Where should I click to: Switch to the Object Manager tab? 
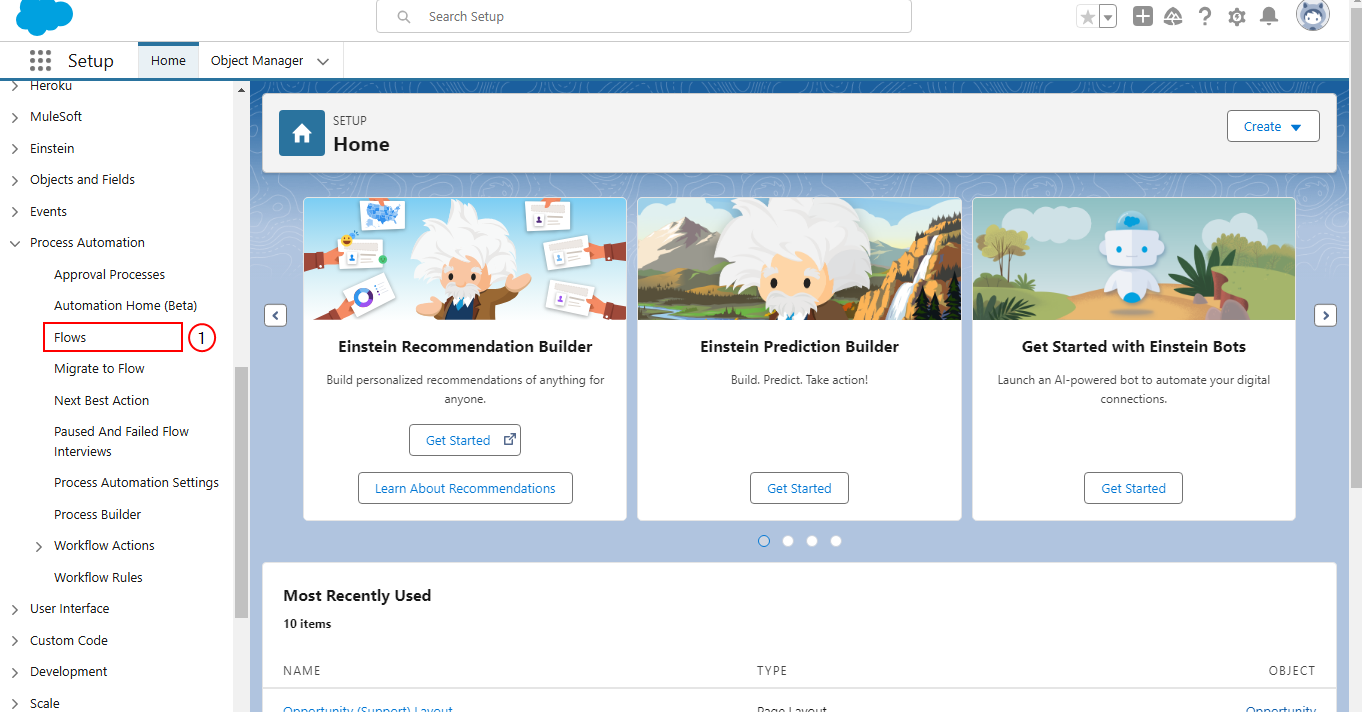pos(257,60)
